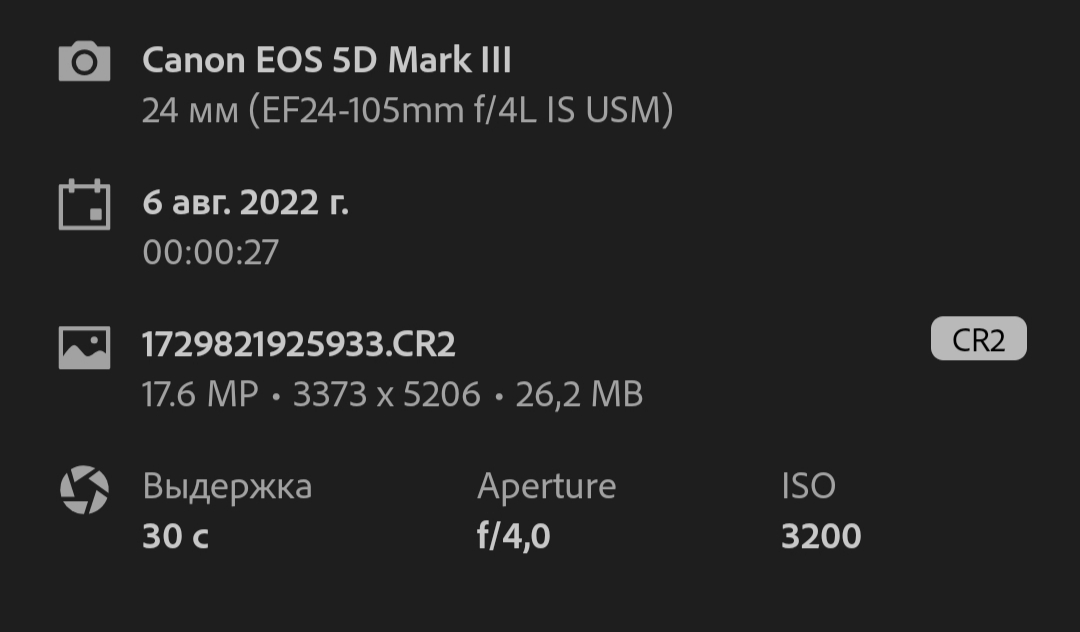Click the camera icon
This screenshot has width=1080, height=632.
click(x=84, y=61)
